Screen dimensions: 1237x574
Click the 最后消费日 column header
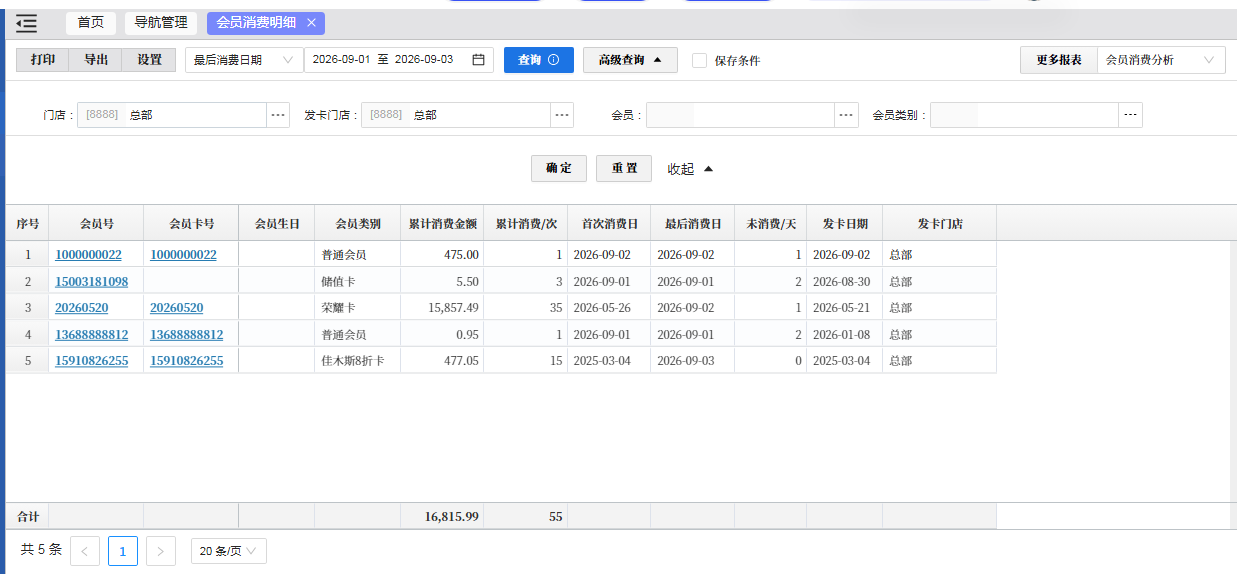click(693, 224)
